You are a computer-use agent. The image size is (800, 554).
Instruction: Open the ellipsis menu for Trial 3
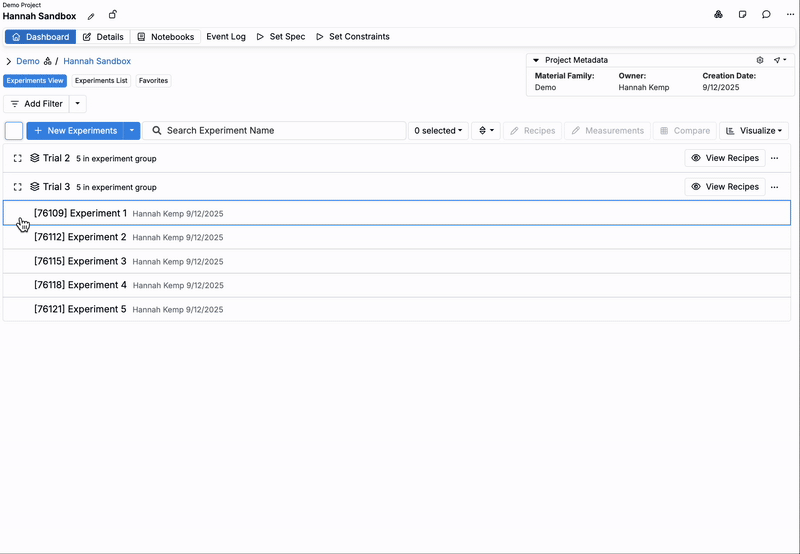[775, 187]
